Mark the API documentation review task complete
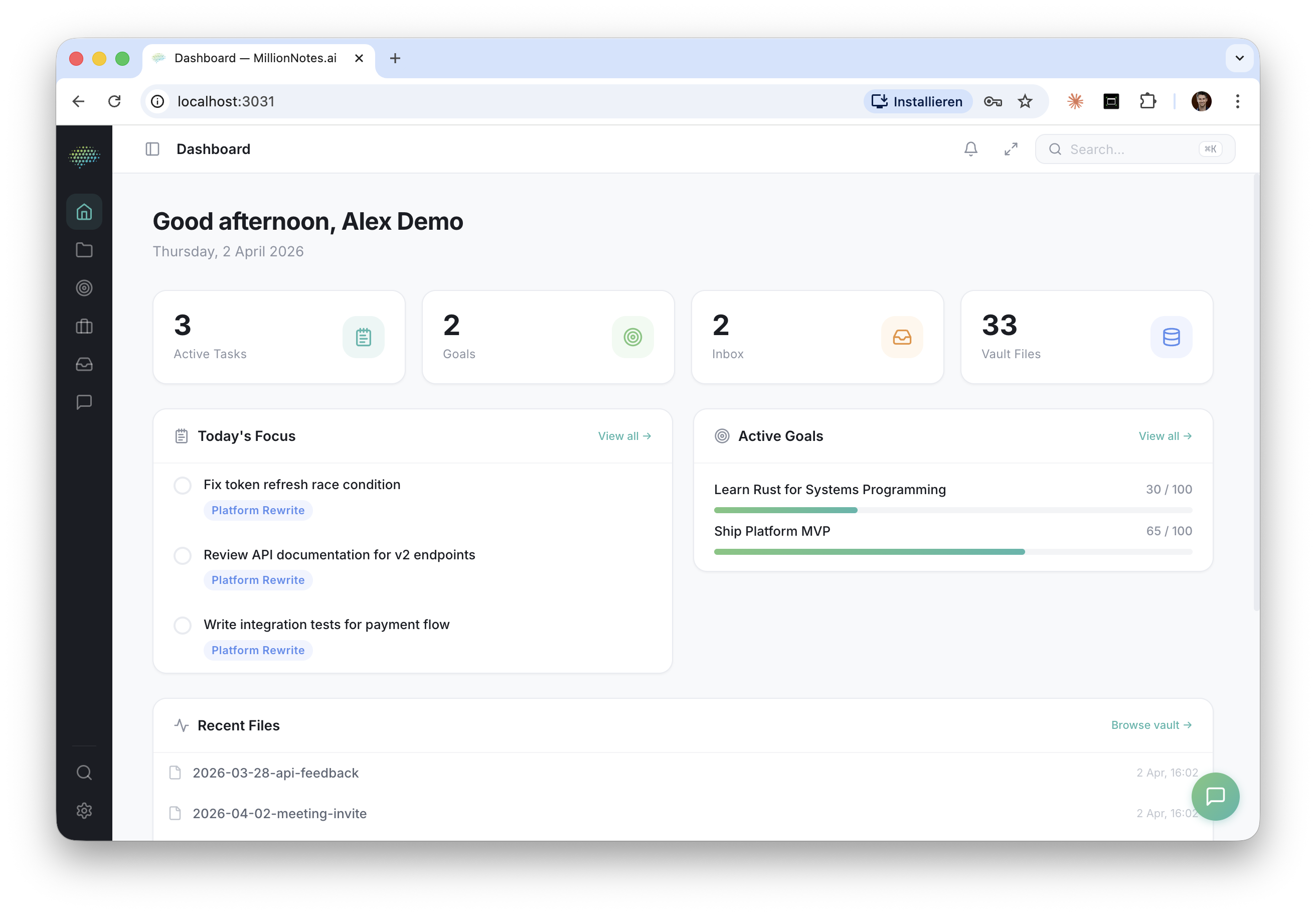The image size is (1316, 915). 182,555
